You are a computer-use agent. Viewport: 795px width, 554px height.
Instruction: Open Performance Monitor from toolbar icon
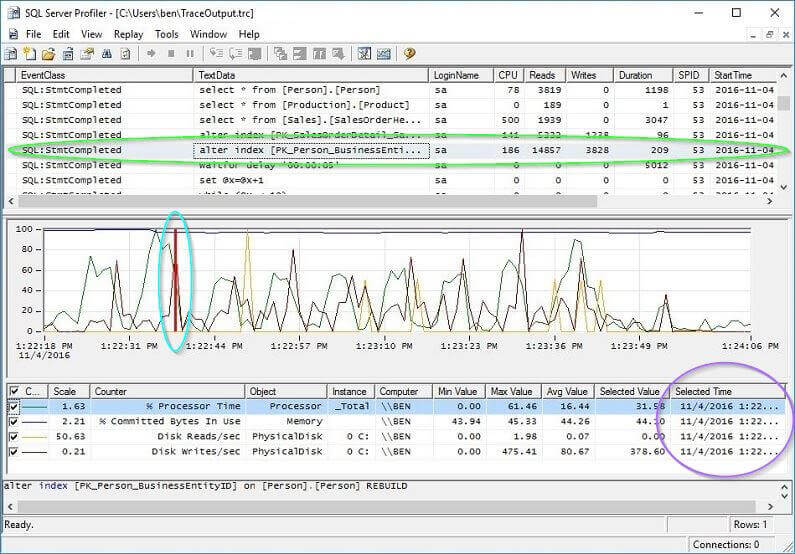click(384, 54)
